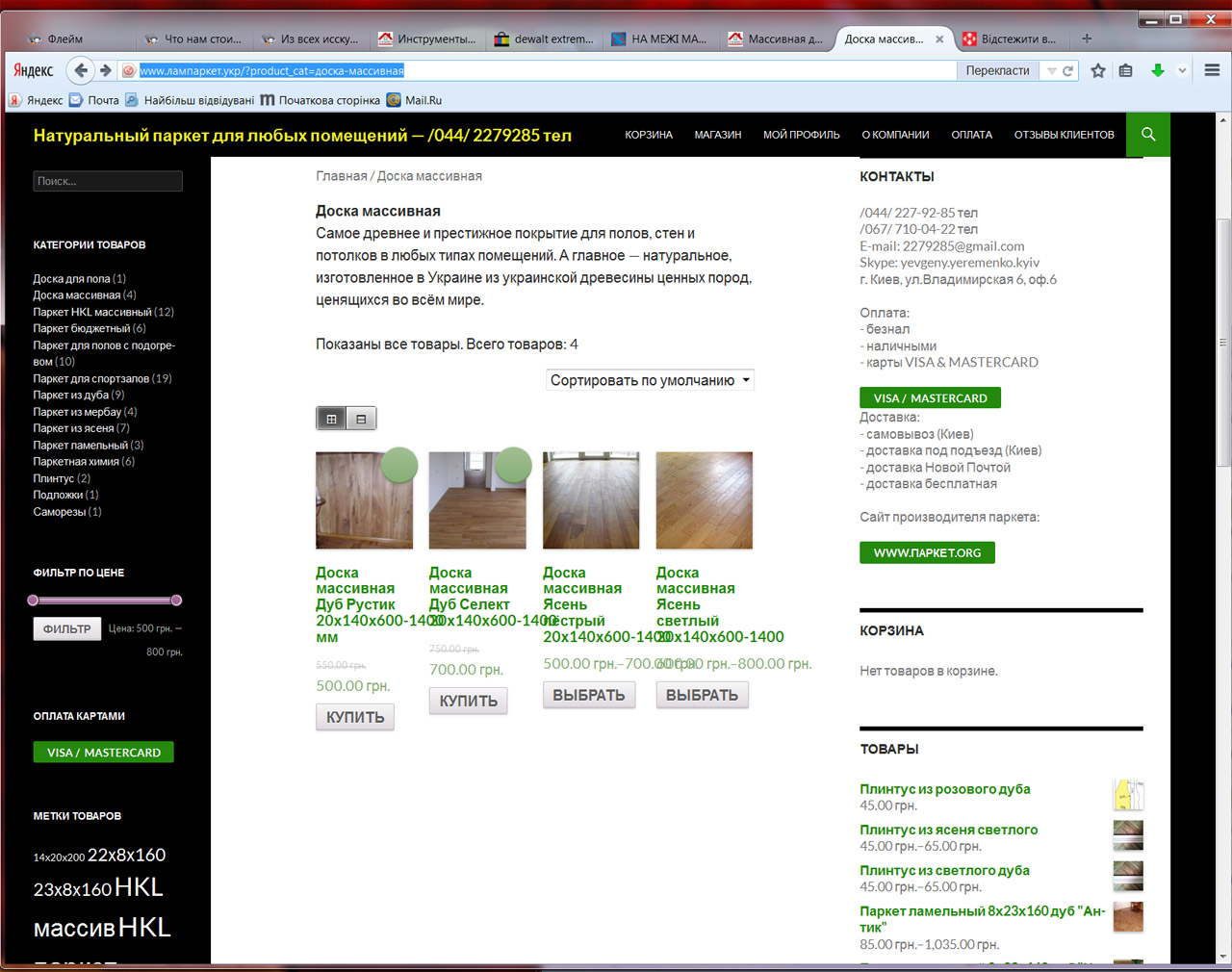Open the WWW.ПАРКЕТ.ORG link button
Image resolution: width=1232 pixels, height=972 pixels.
[927, 552]
